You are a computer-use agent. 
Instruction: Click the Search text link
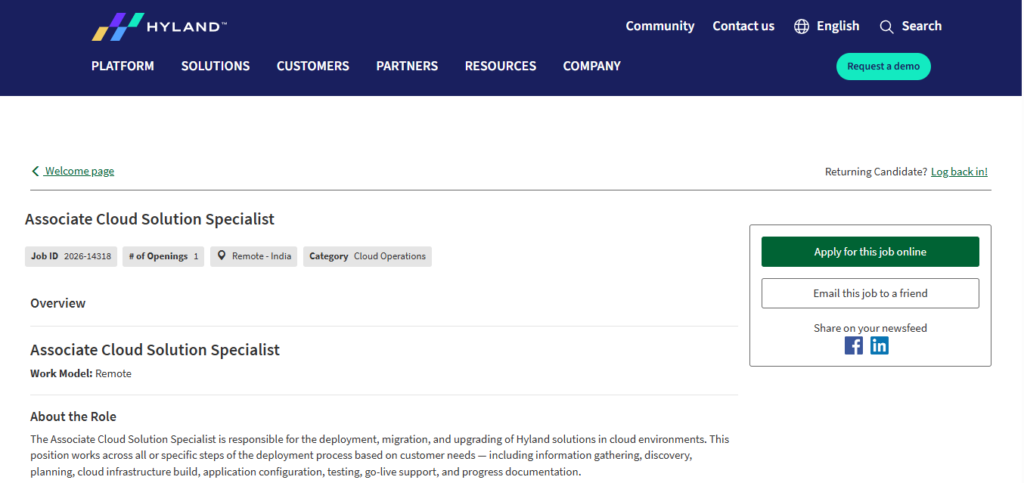coord(921,26)
